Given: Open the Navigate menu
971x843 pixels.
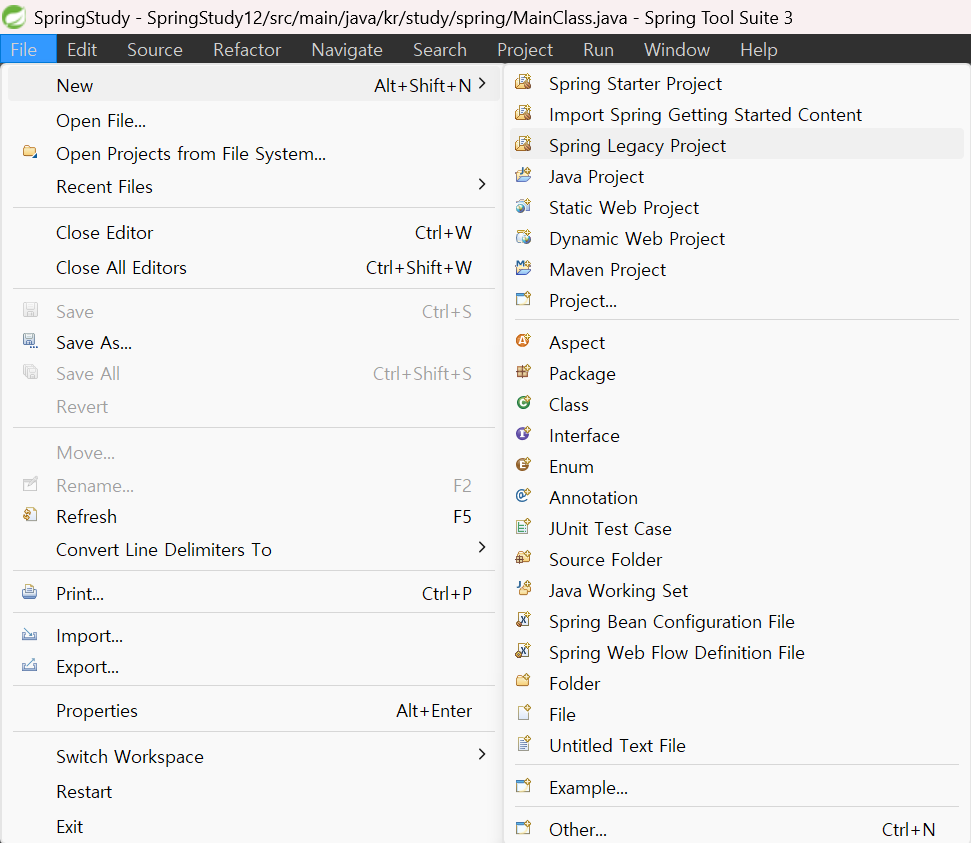Looking at the screenshot, I should [x=347, y=50].
